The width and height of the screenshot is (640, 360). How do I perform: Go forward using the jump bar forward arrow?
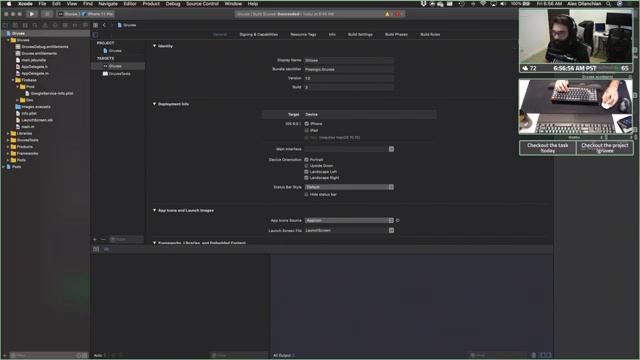coord(111,25)
